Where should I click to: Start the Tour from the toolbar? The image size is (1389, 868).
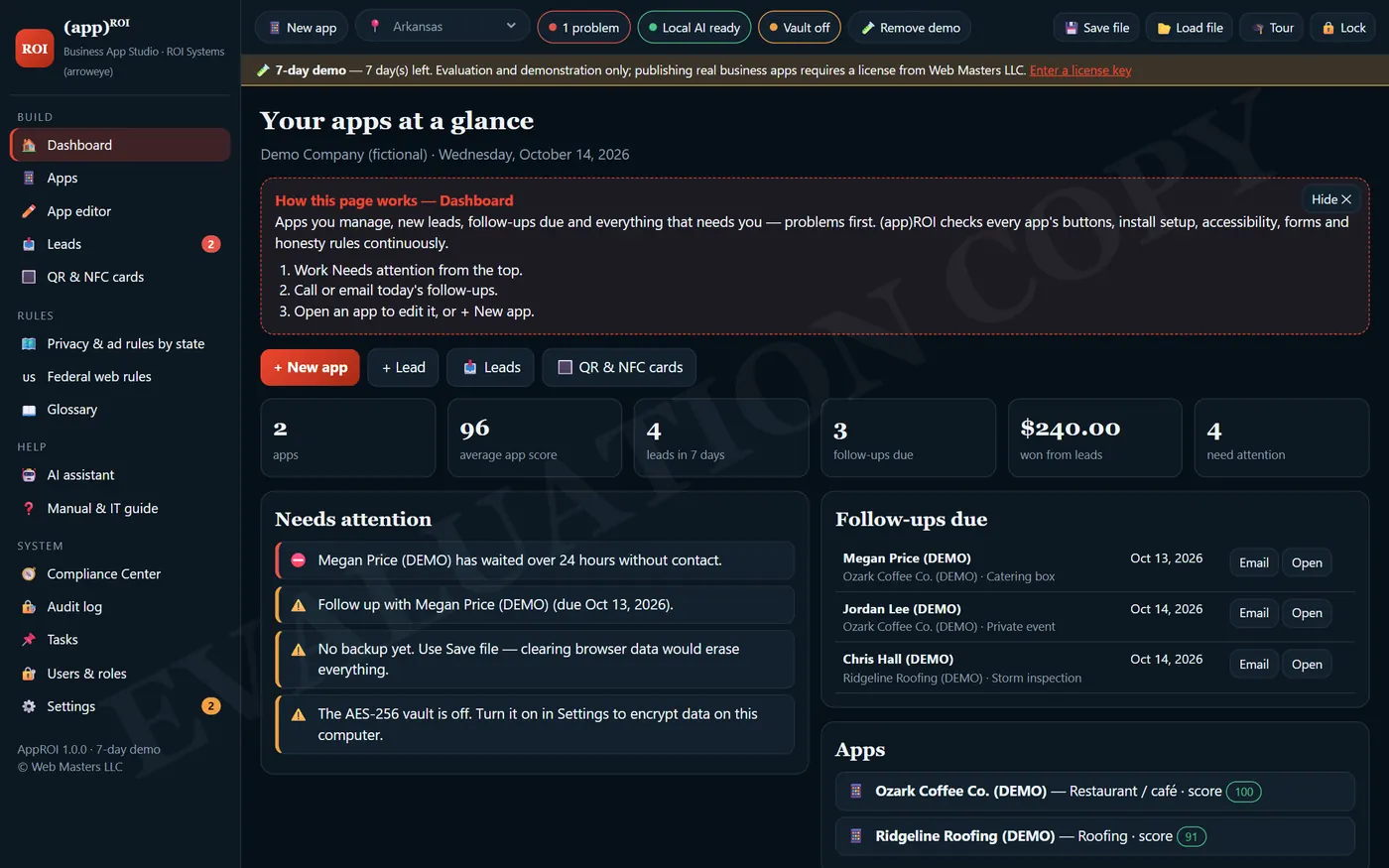[x=1273, y=28]
